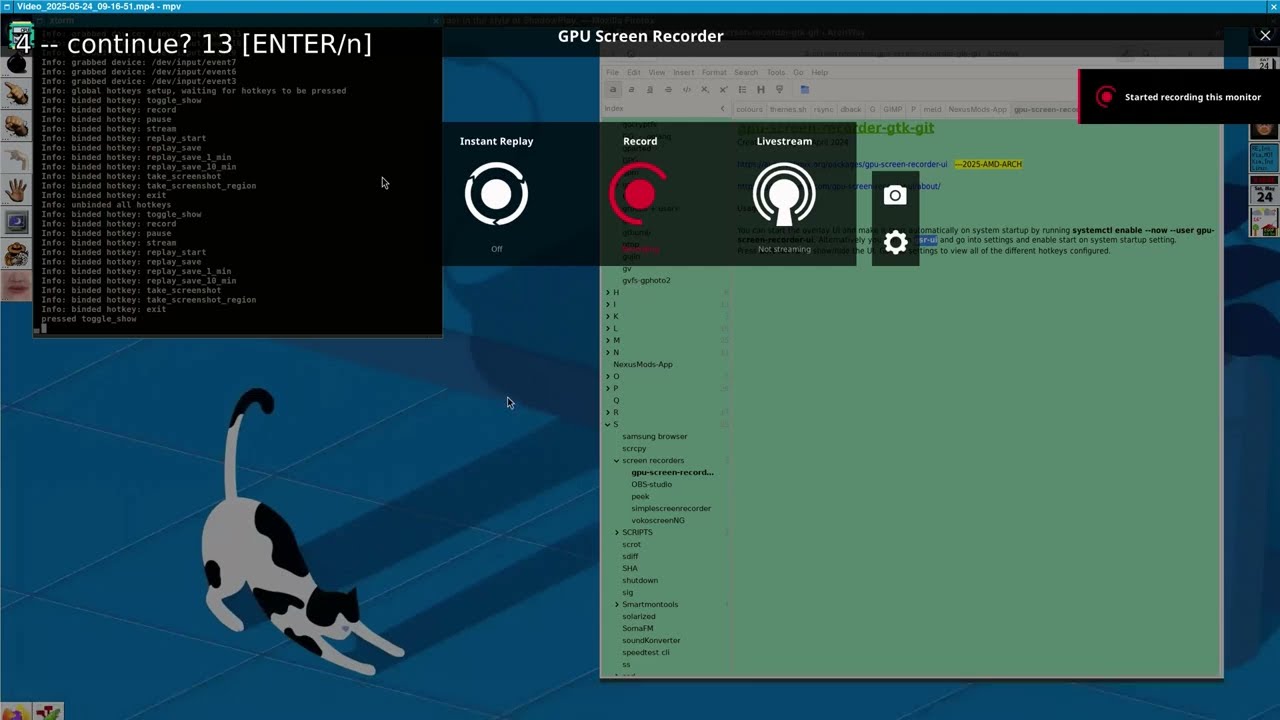Open settings via the gear icon
This screenshot has height=720, width=1280.
tap(895, 243)
